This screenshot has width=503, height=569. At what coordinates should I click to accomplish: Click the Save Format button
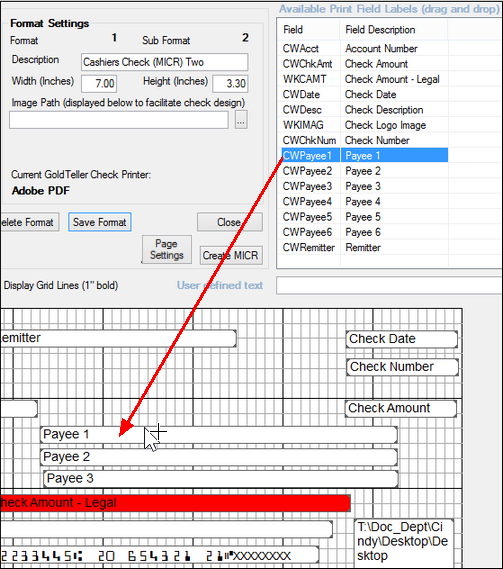(x=100, y=222)
